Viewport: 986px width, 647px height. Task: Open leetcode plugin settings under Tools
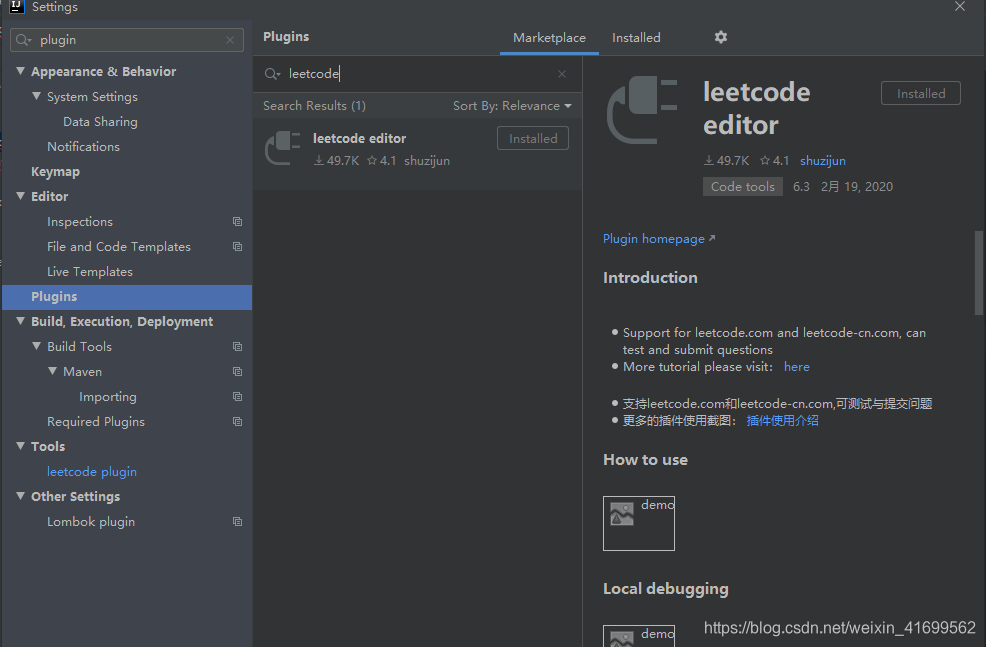tap(92, 472)
